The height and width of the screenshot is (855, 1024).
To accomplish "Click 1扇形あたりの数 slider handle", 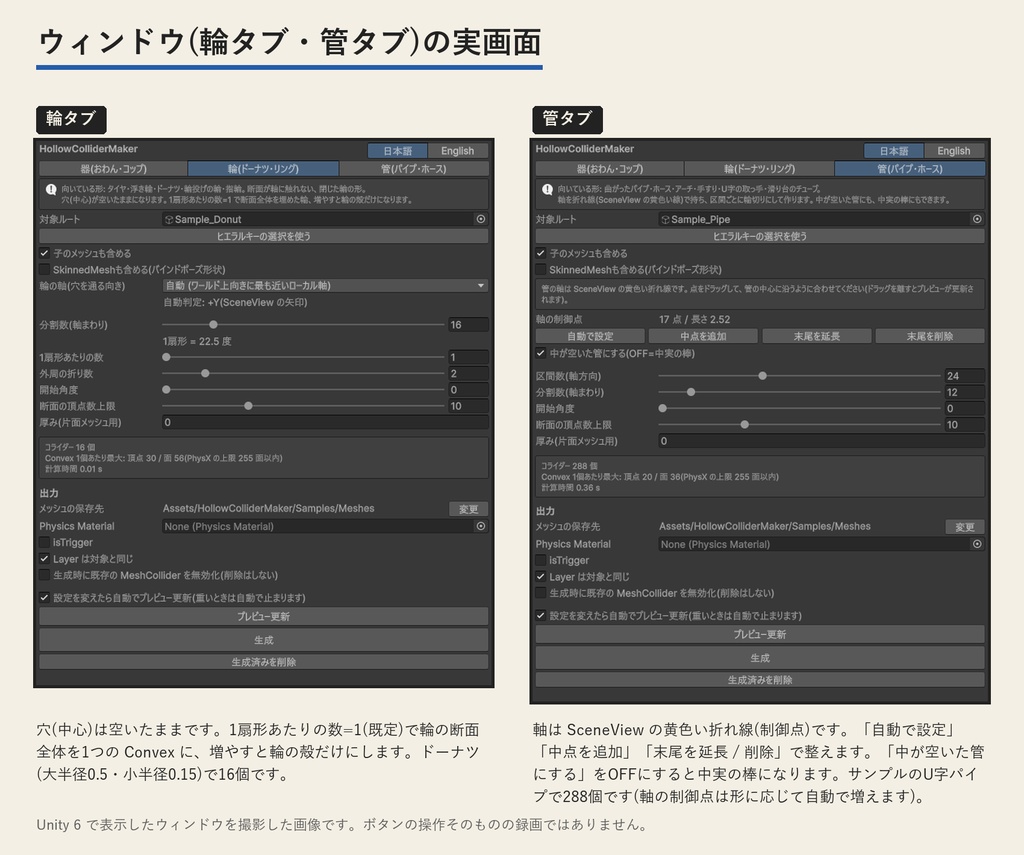I will point(167,357).
